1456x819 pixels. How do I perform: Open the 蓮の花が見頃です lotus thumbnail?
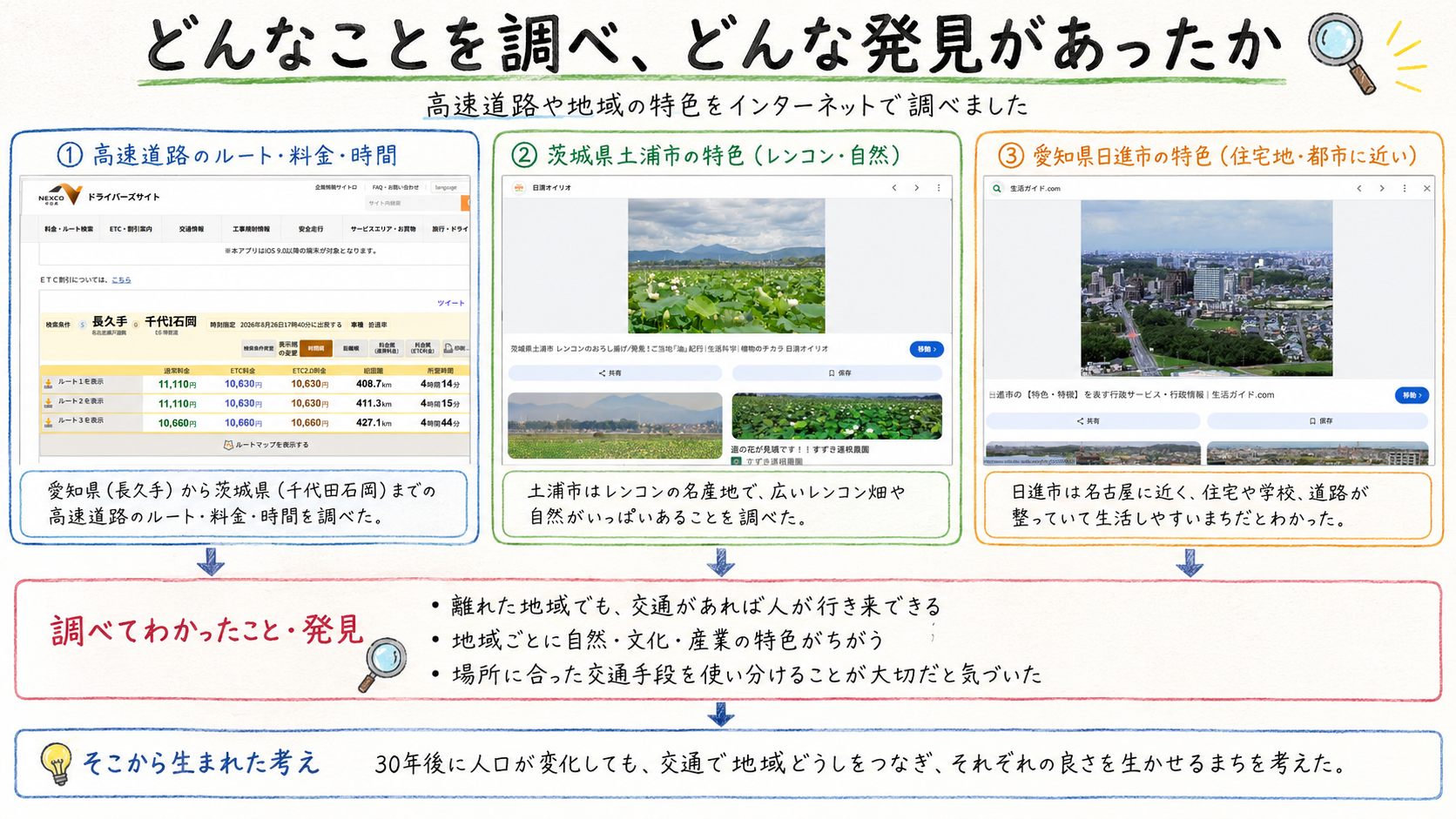[837, 417]
